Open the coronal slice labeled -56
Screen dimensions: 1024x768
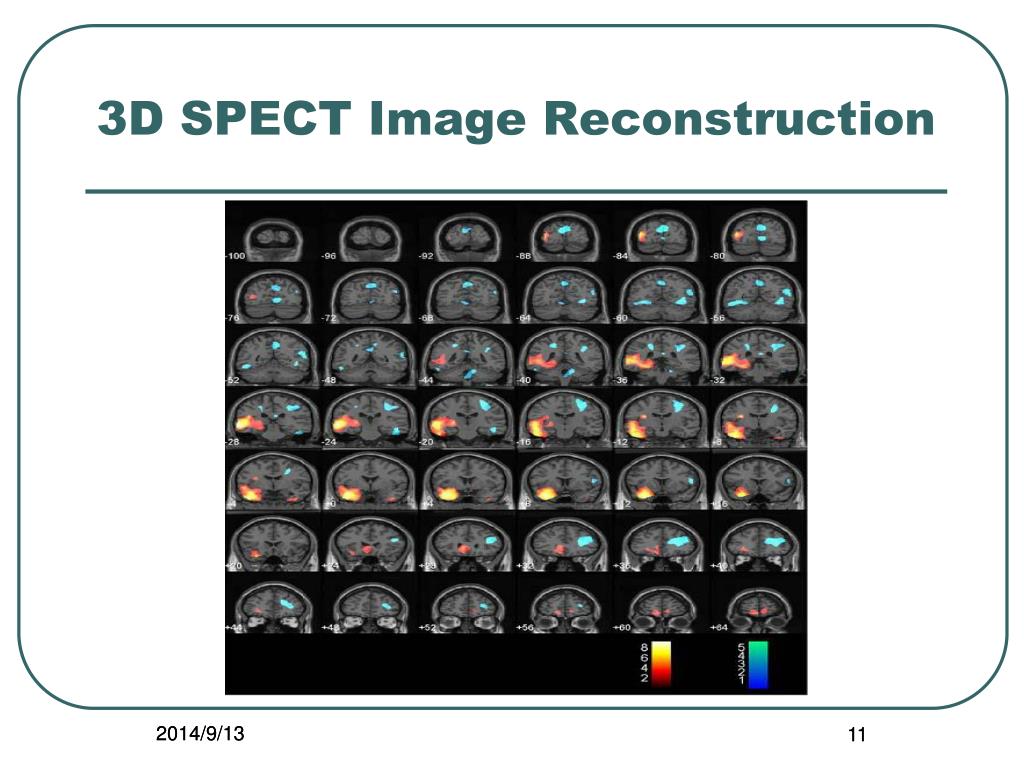758,296
